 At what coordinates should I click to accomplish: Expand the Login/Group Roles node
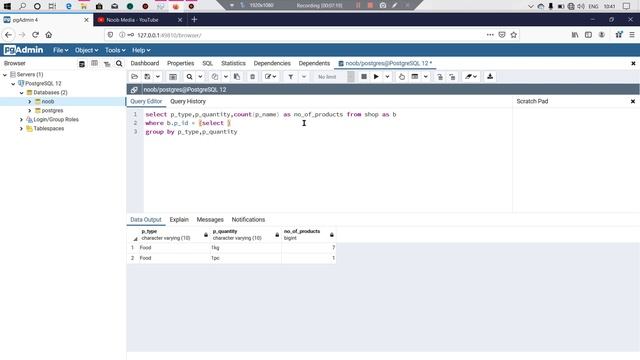pyautogui.click(x=21, y=120)
